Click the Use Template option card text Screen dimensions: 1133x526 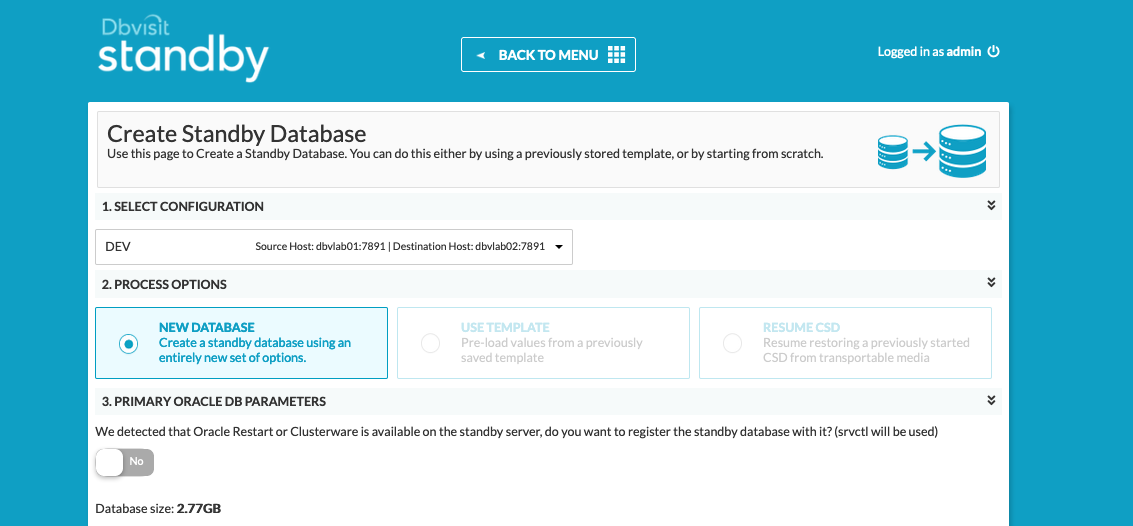pyautogui.click(x=551, y=342)
